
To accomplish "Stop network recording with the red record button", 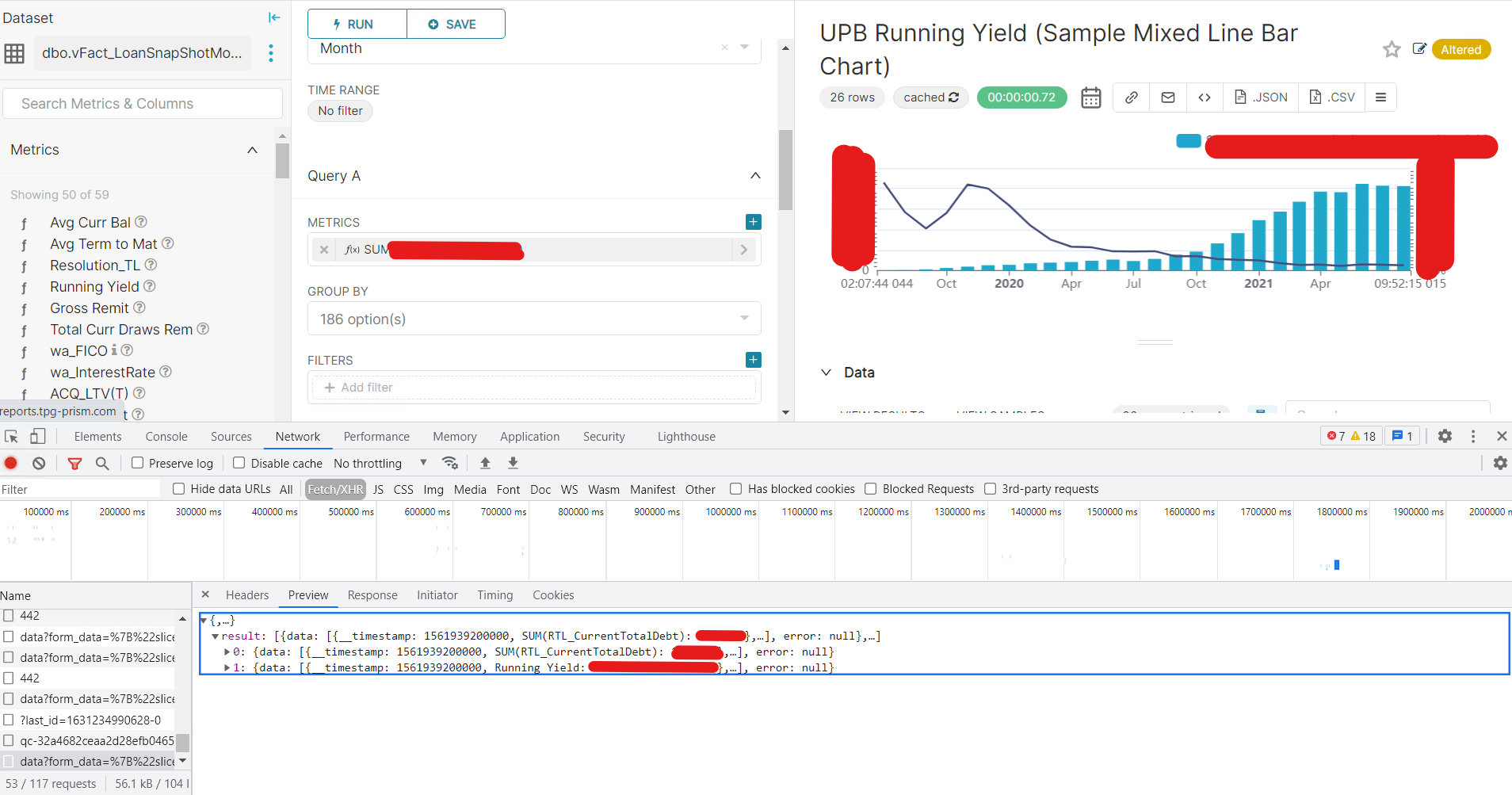I will [10, 463].
